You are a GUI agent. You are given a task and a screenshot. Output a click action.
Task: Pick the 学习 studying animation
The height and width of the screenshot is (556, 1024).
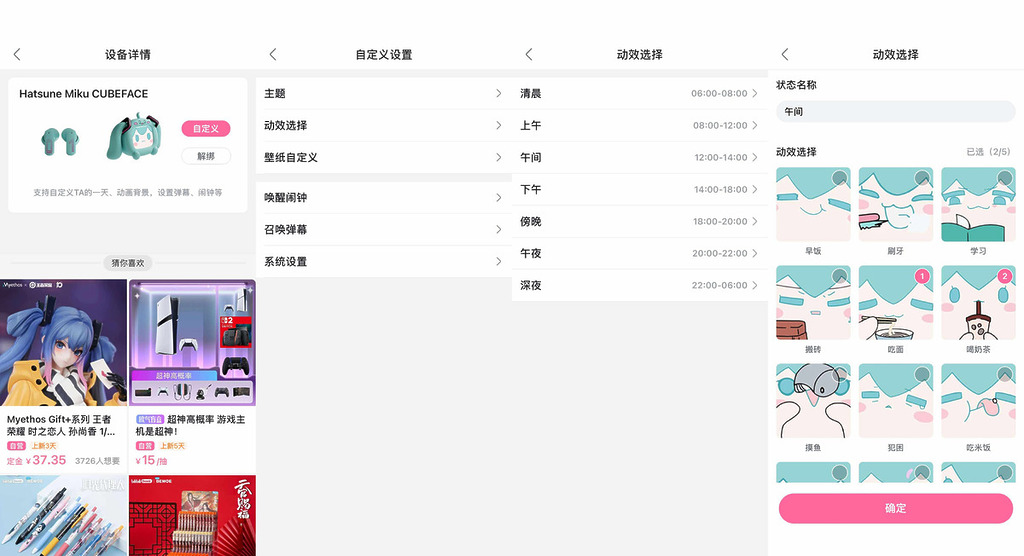pyautogui.click(x=977, y=204)
